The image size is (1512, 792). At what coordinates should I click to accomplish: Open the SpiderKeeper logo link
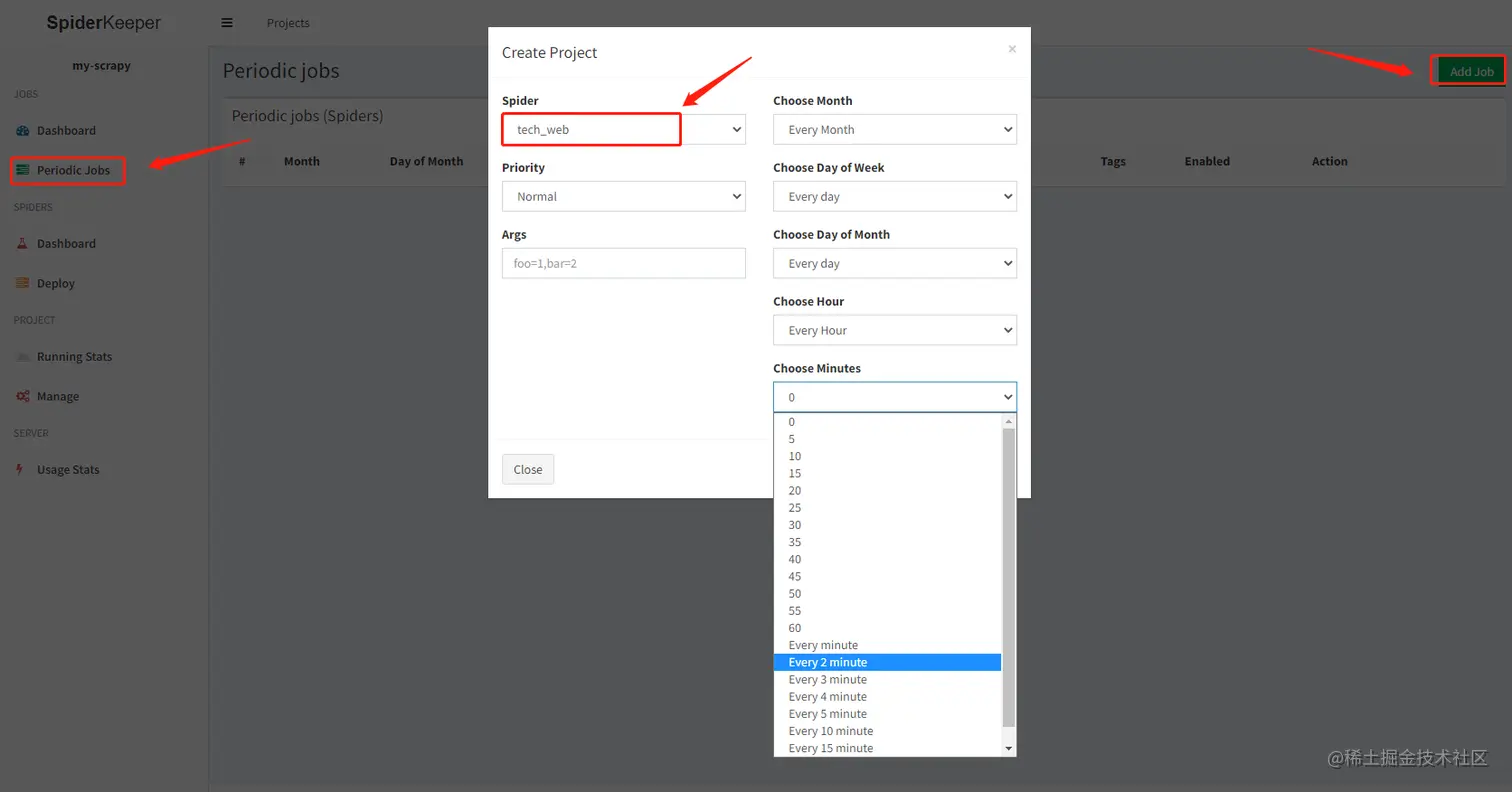pyautogui.click(x=104, y=23)
